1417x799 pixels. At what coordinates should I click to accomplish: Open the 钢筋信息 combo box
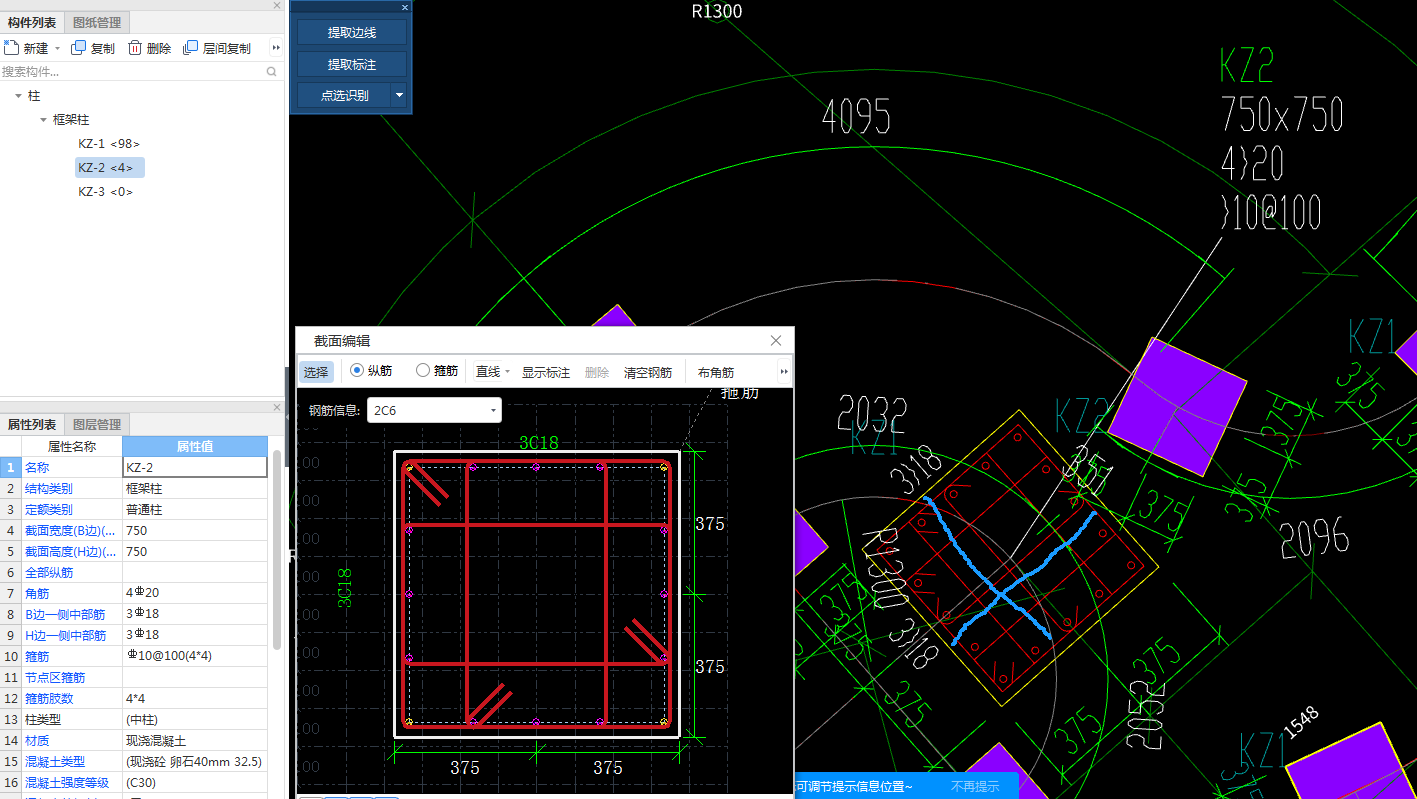point(434,410)
